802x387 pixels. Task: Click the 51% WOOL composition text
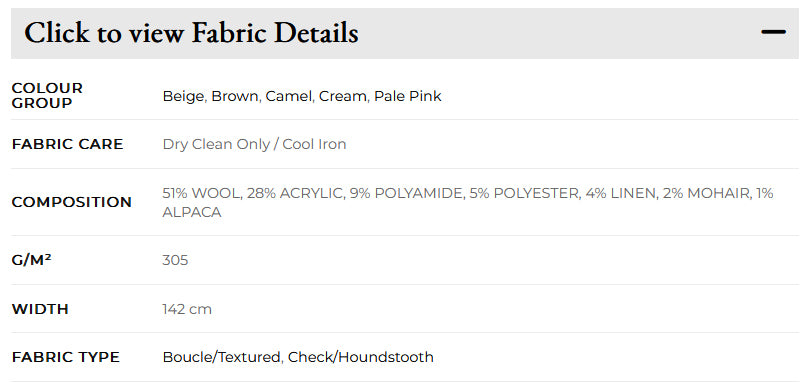(x=200, y=193)
